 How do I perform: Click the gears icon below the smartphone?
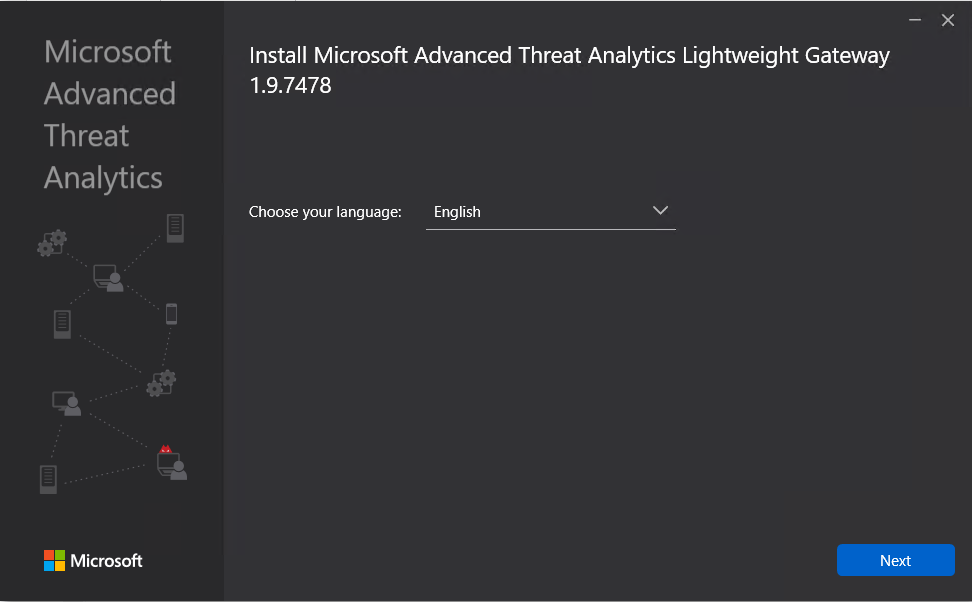[x=161, y=383]
